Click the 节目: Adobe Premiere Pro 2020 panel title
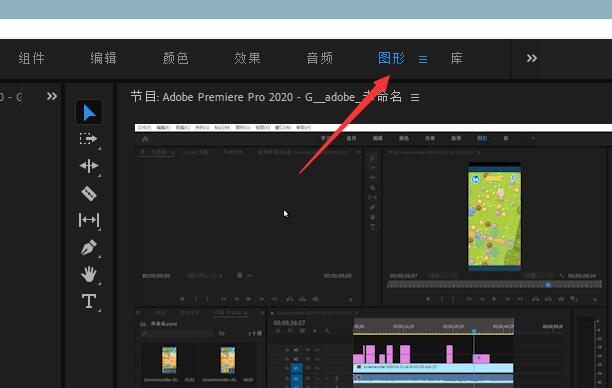612x388 pixels. [x=266, y=96]
